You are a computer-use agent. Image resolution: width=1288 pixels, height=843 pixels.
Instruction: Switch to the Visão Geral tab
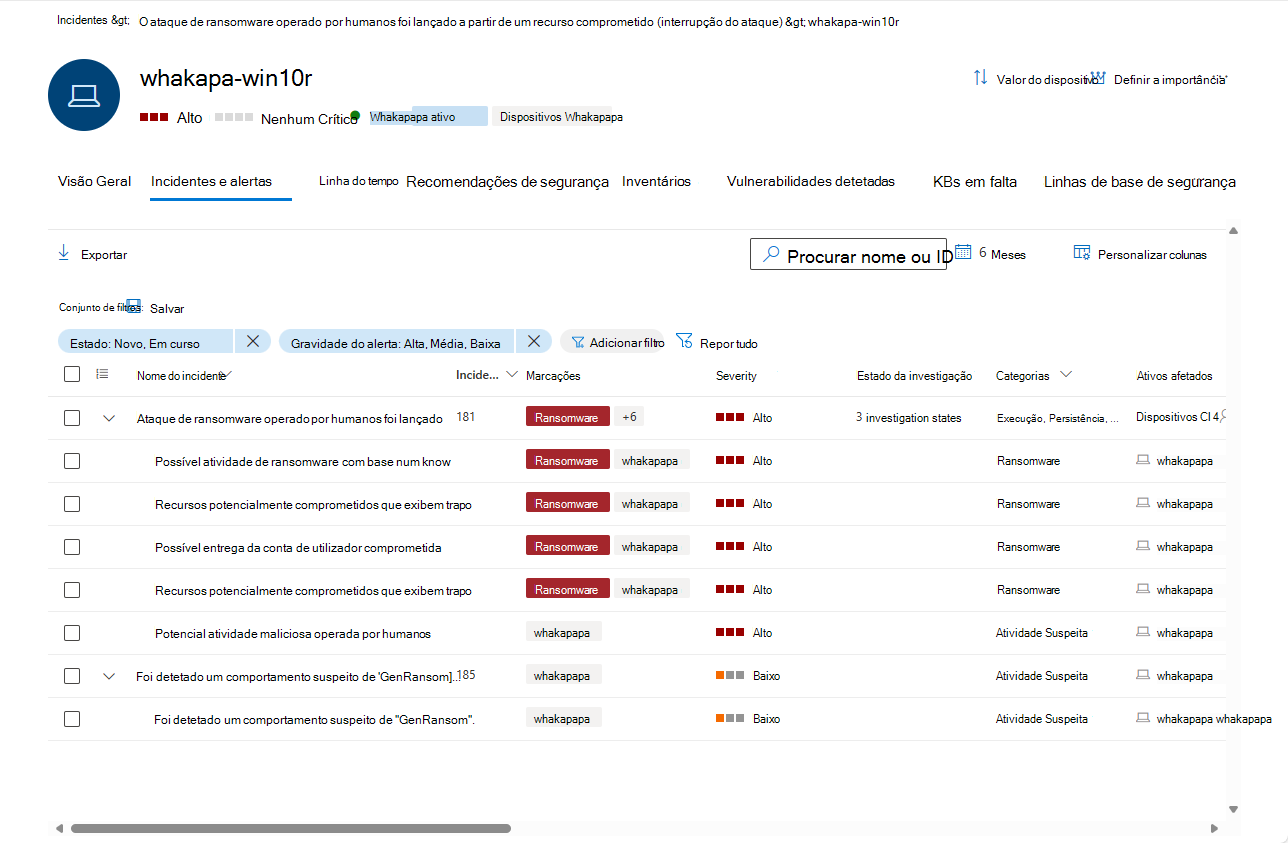point(94,182)
